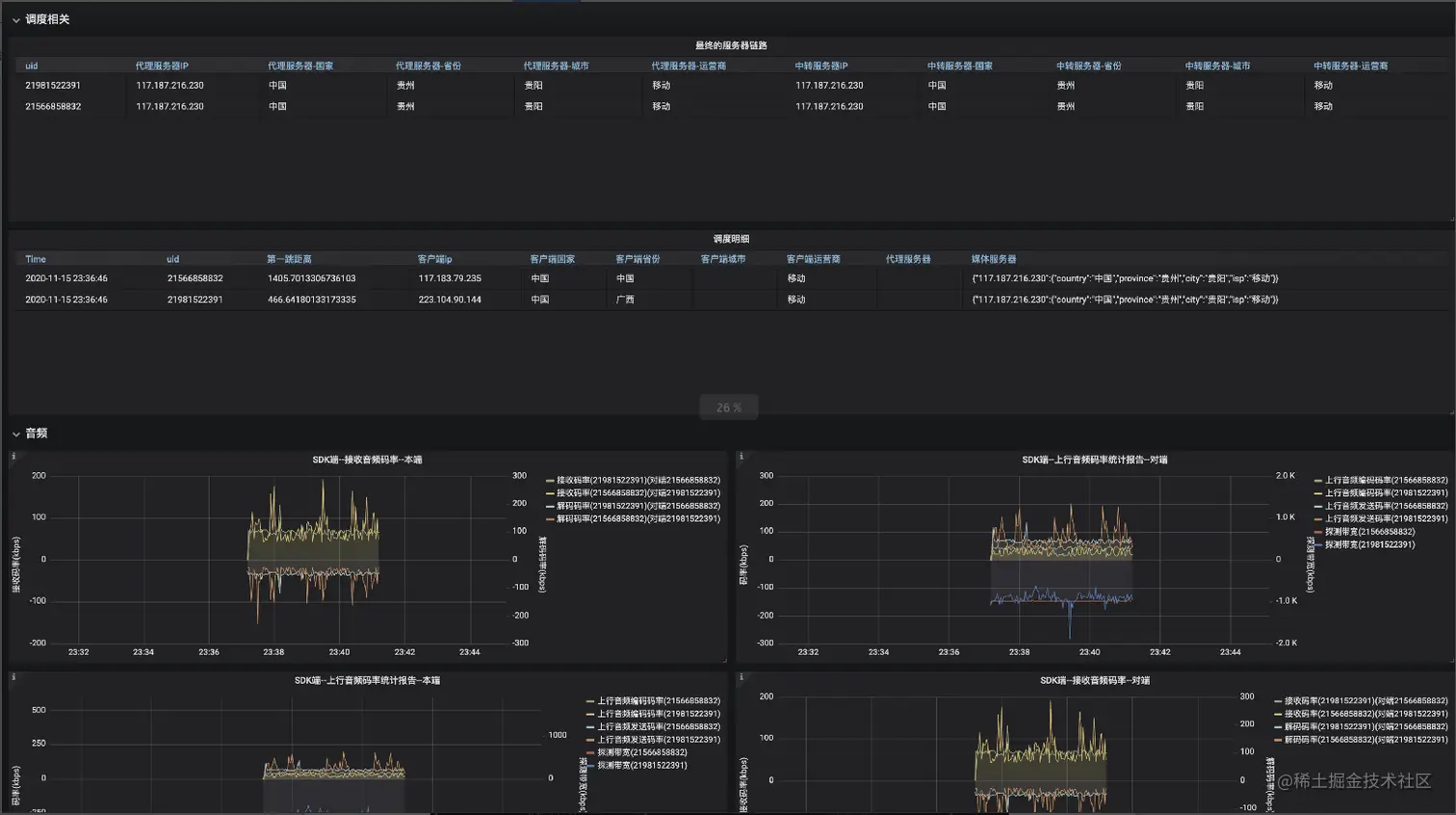Image resolution: width=1456 pixels, height=815 pixels.
Task: Select media server JSON for uid 21566858832
Action: tap(1125, 278)
